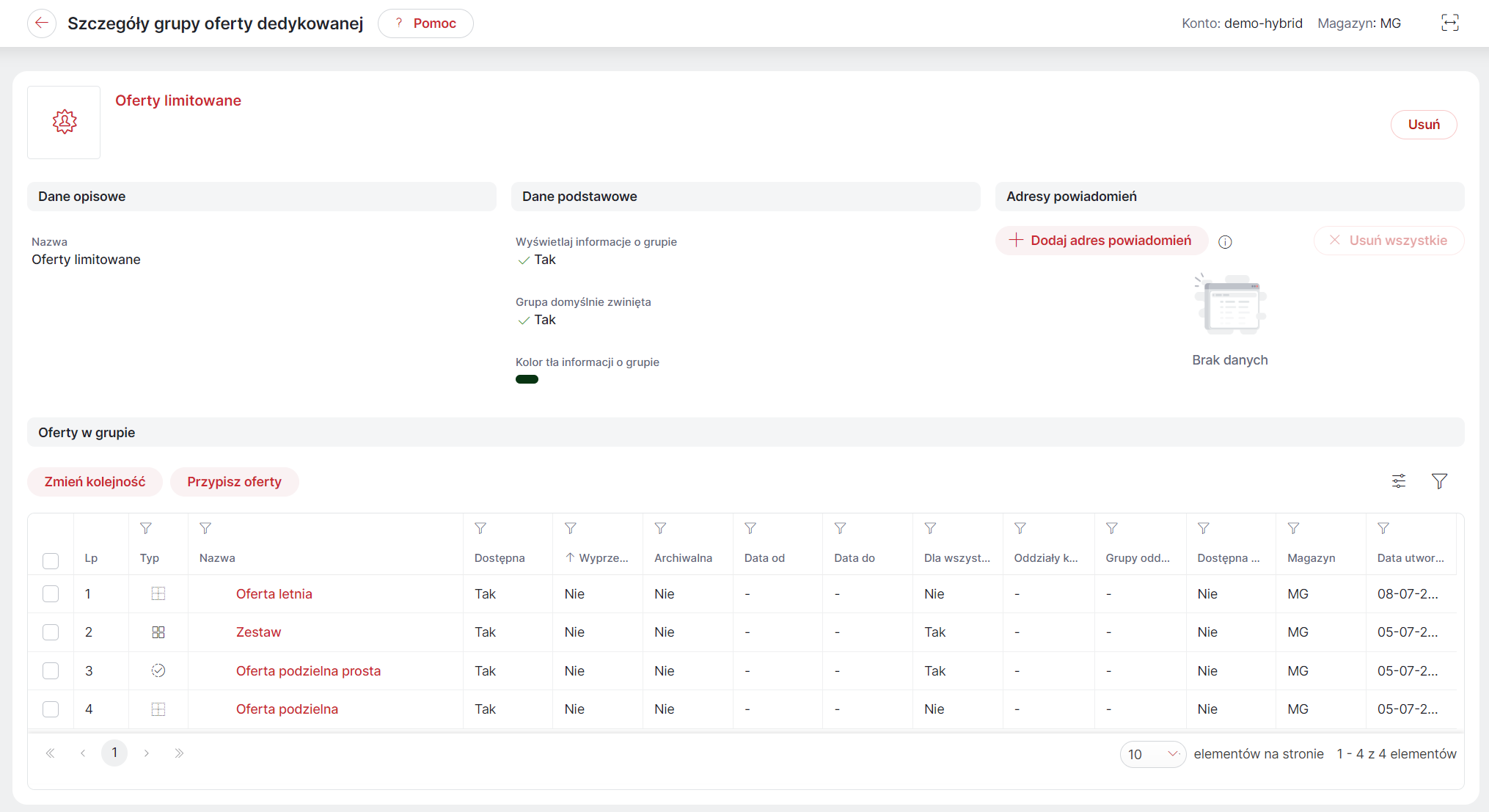Filter the Grupy odd... column

[1112, 528]
